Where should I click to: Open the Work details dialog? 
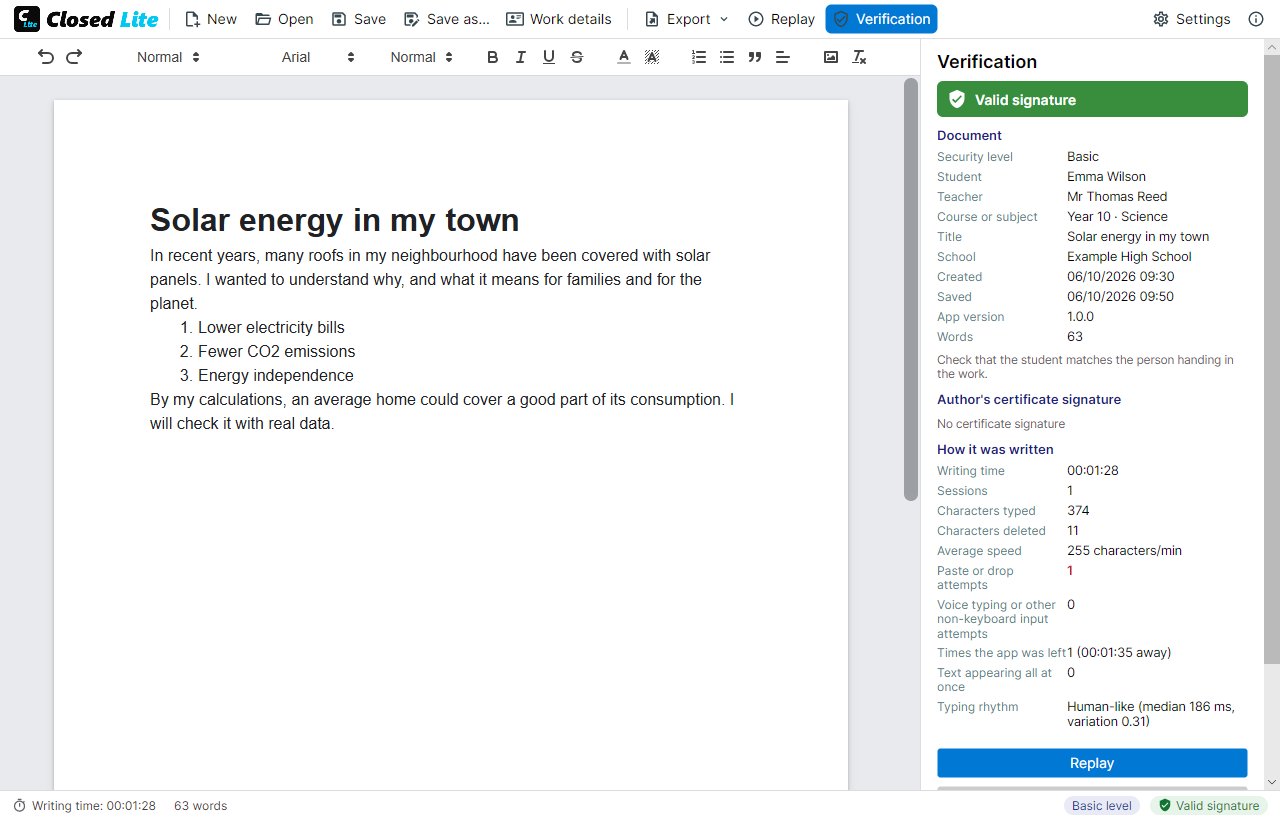click(x=559, y=19)
